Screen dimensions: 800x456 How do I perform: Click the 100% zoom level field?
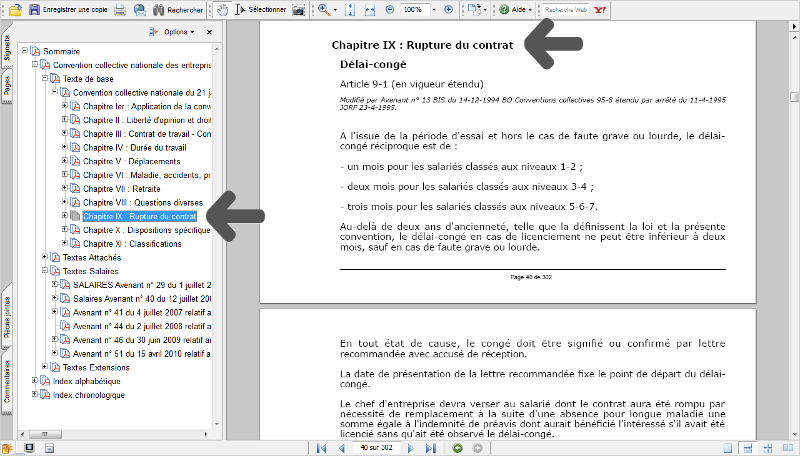click(x=414, y=9)
